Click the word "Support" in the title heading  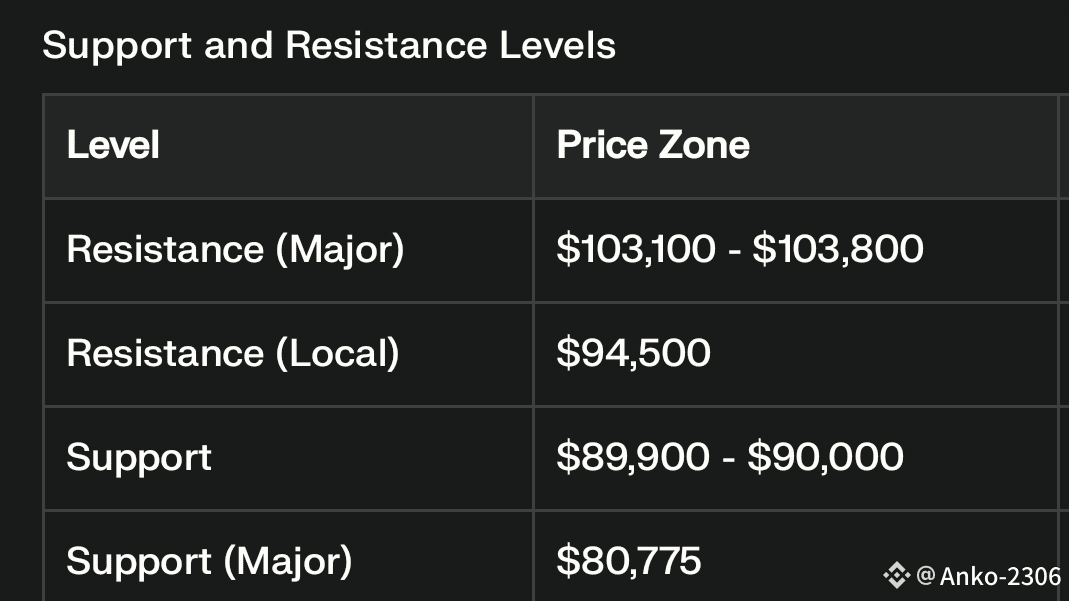coord(117,46)
